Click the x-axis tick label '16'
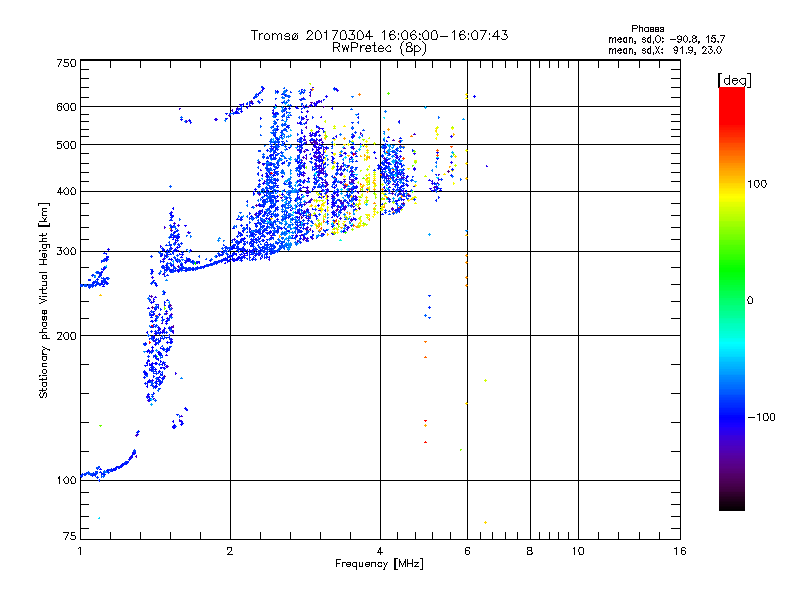 pyautogui.click(x=680, y=551)
